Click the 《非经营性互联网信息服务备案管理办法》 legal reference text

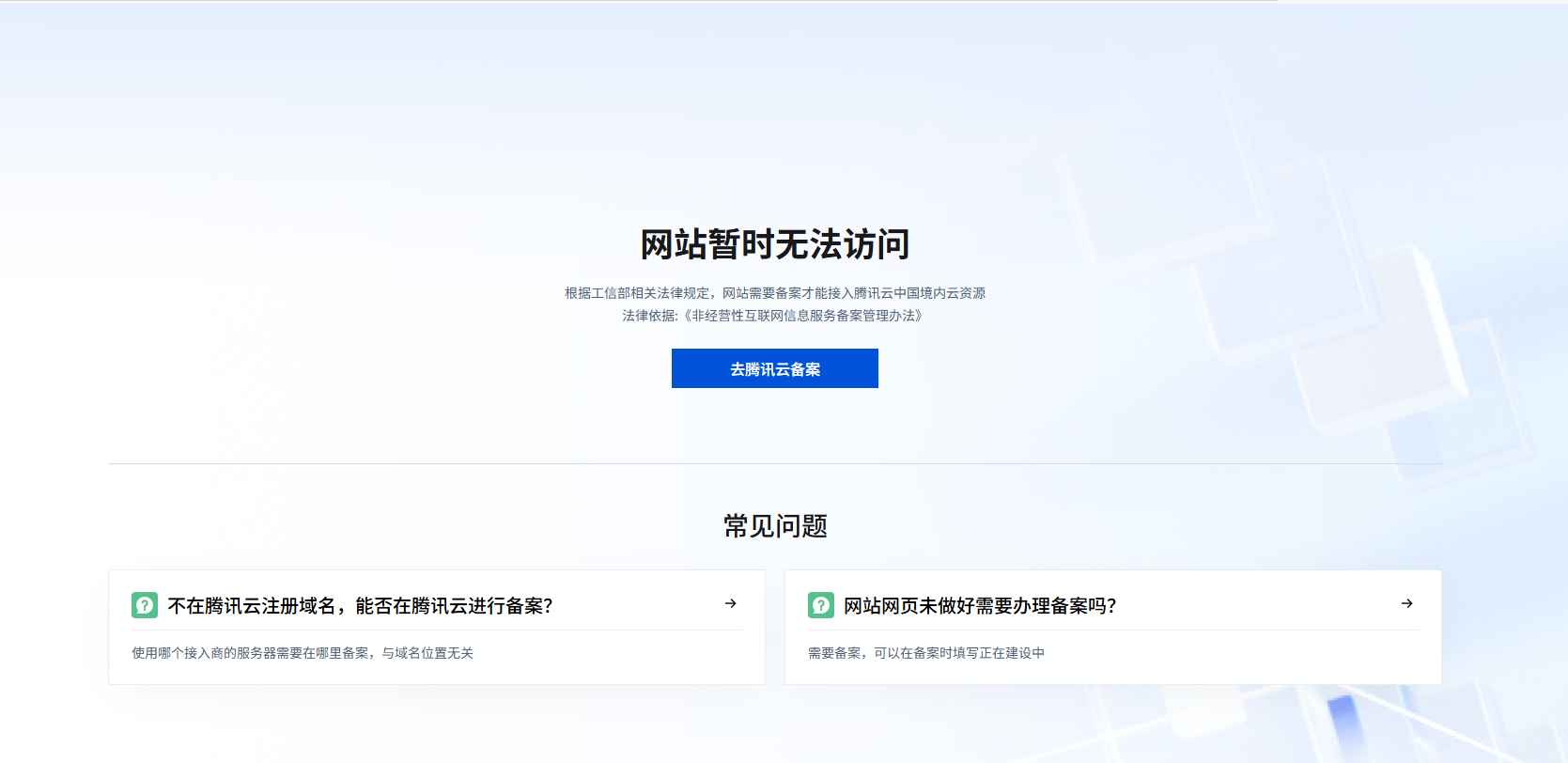(803, 316)
